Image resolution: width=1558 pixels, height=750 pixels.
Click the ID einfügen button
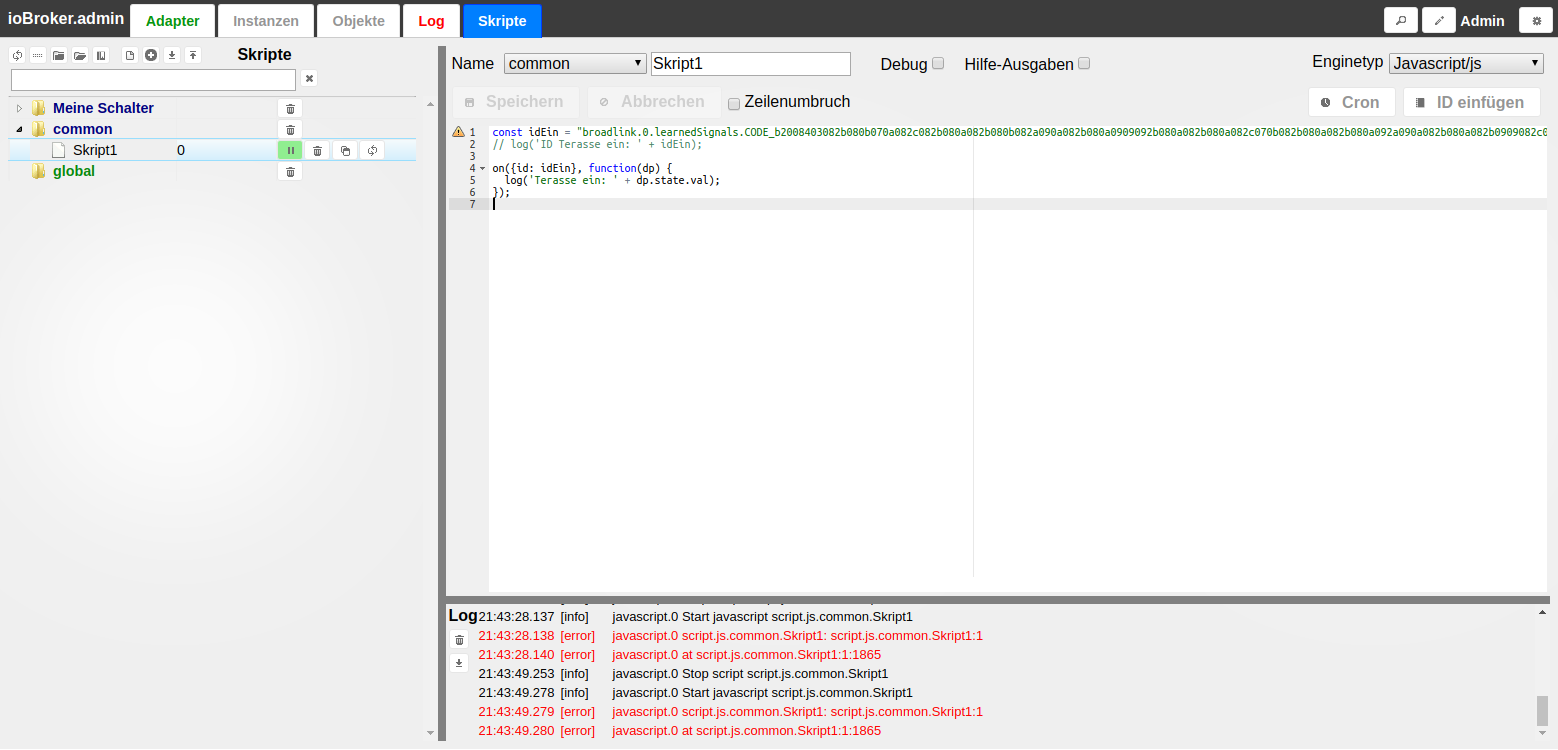pyautogui.click(x=1472, y=102)
